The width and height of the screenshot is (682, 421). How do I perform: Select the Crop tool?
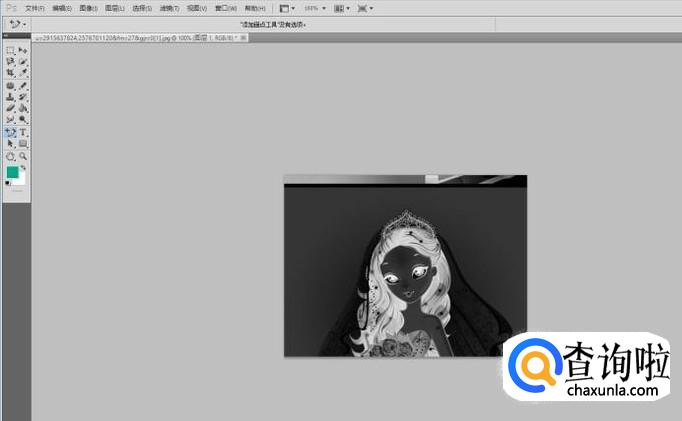point(10,73)
